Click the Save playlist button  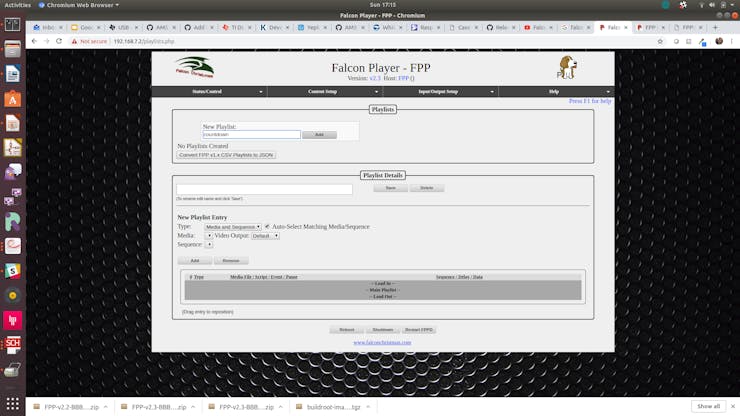(x=390, y=188)
